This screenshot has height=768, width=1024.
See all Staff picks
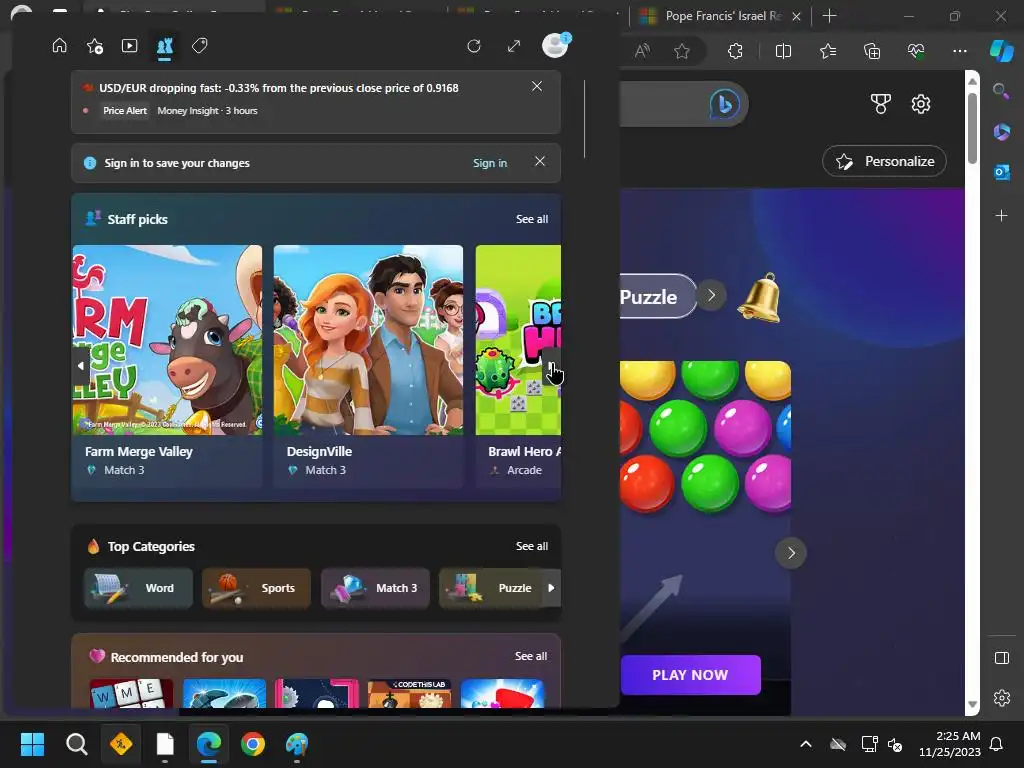click(532, 219)
